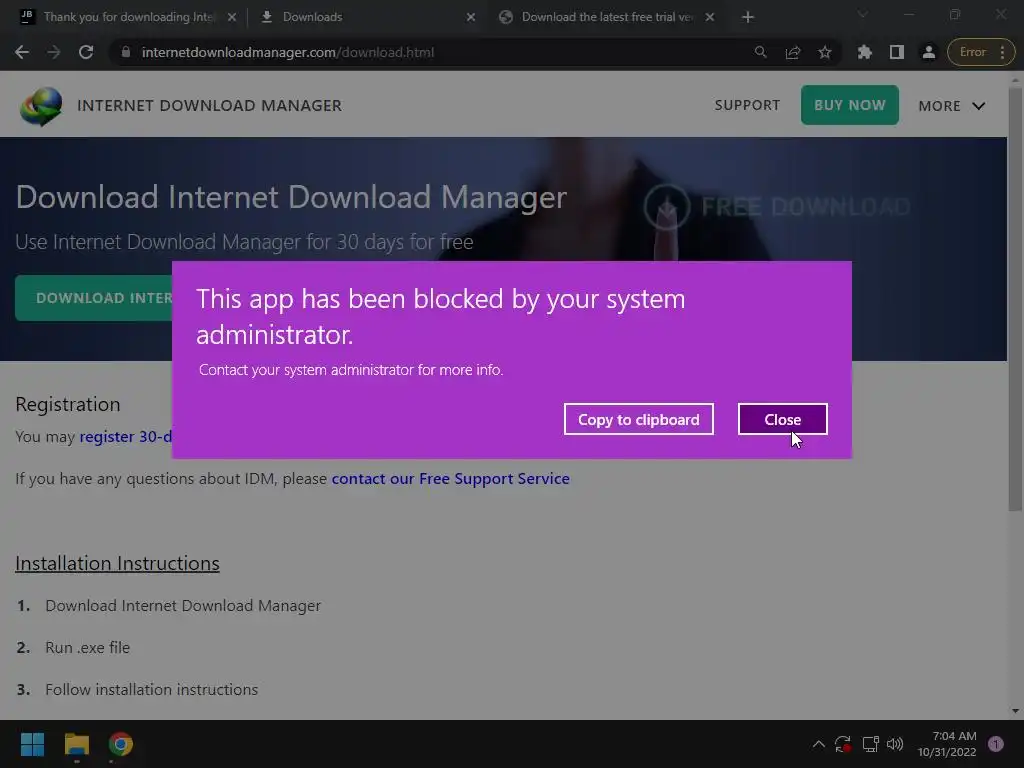Reload the current page

click(86, 52)
